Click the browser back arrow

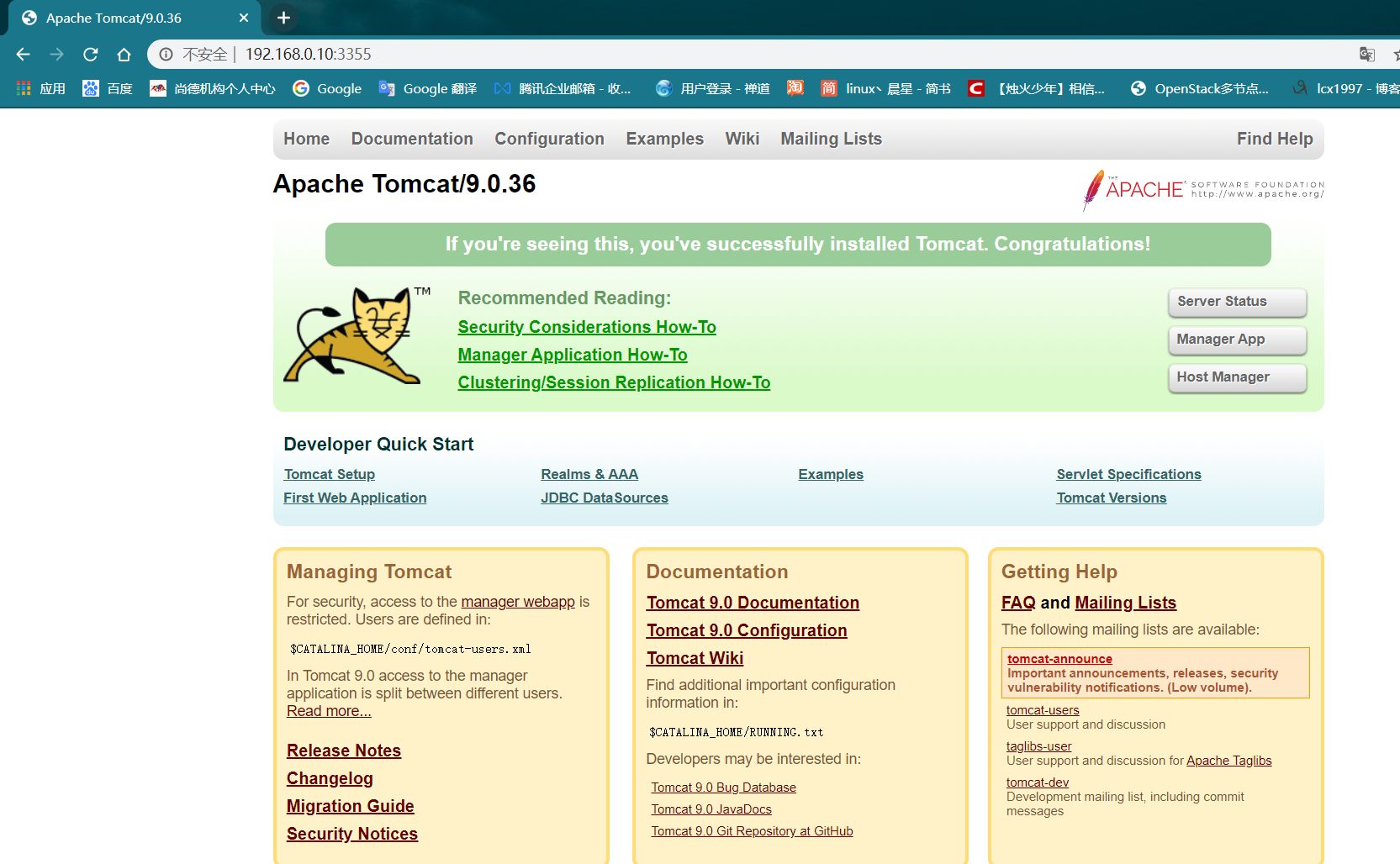[23, 55]
